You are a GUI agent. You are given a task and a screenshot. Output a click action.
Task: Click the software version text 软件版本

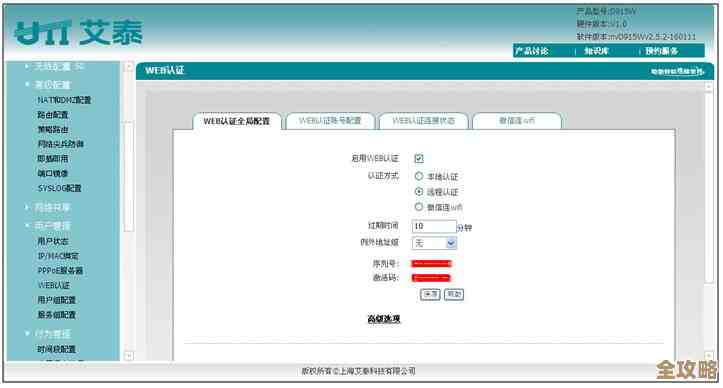(x=636, y=36)
